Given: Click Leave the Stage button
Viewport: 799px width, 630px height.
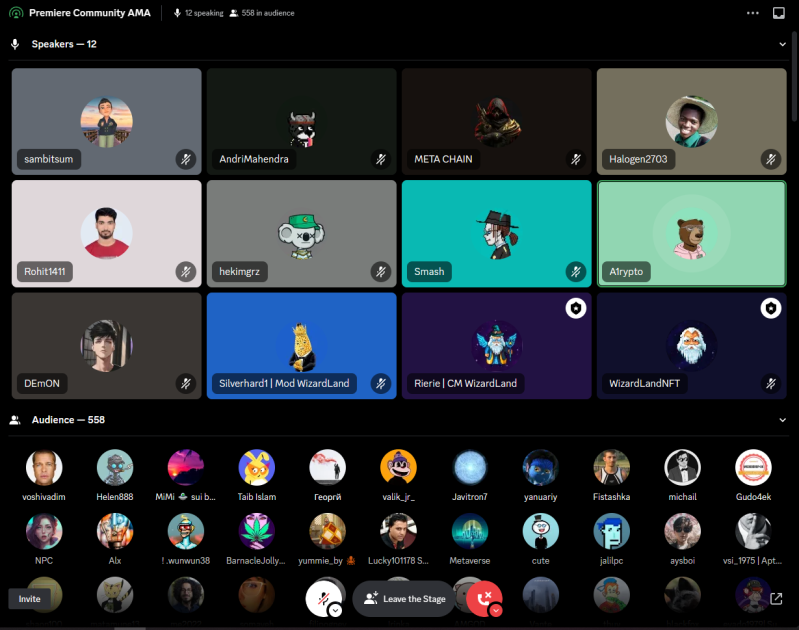Looking at the screenshot, I should 405,598.
